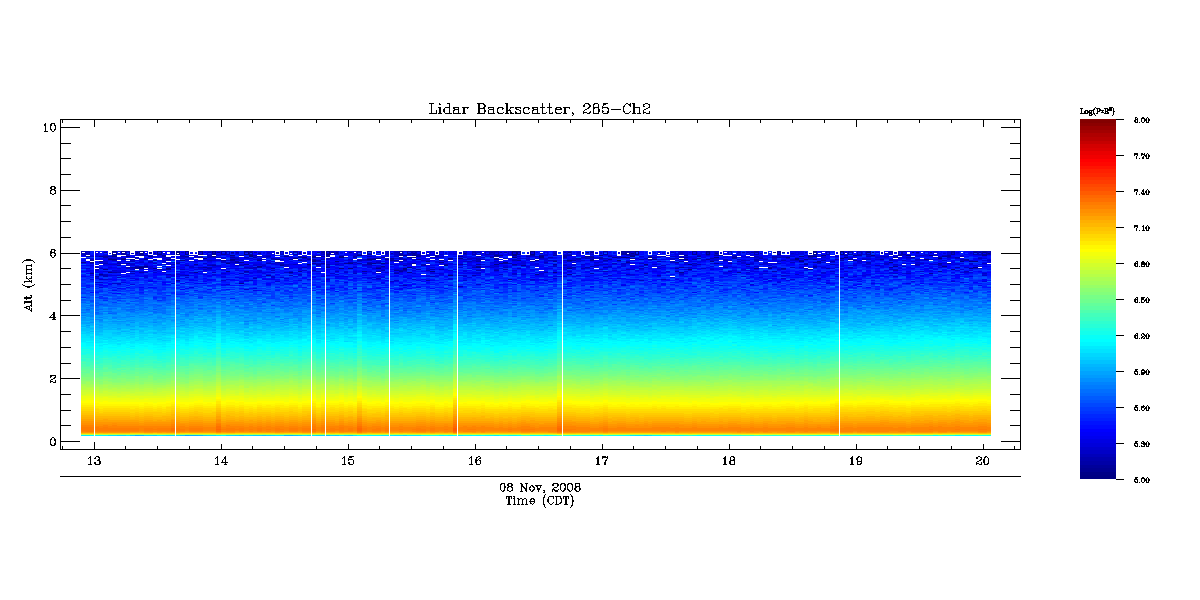Click the colorbar label '5.30'

(1142, 444)
